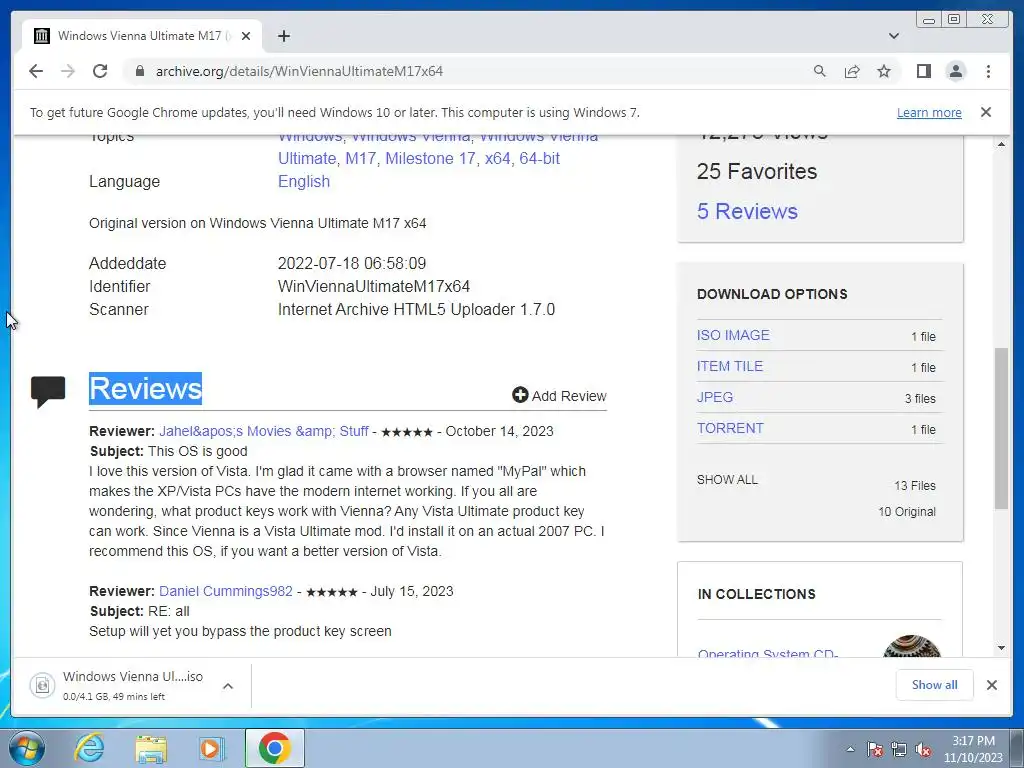Reload the archive.org page
Image resolution: width=1024 pixels, height=768 pixels.
(x=100, y=71)
